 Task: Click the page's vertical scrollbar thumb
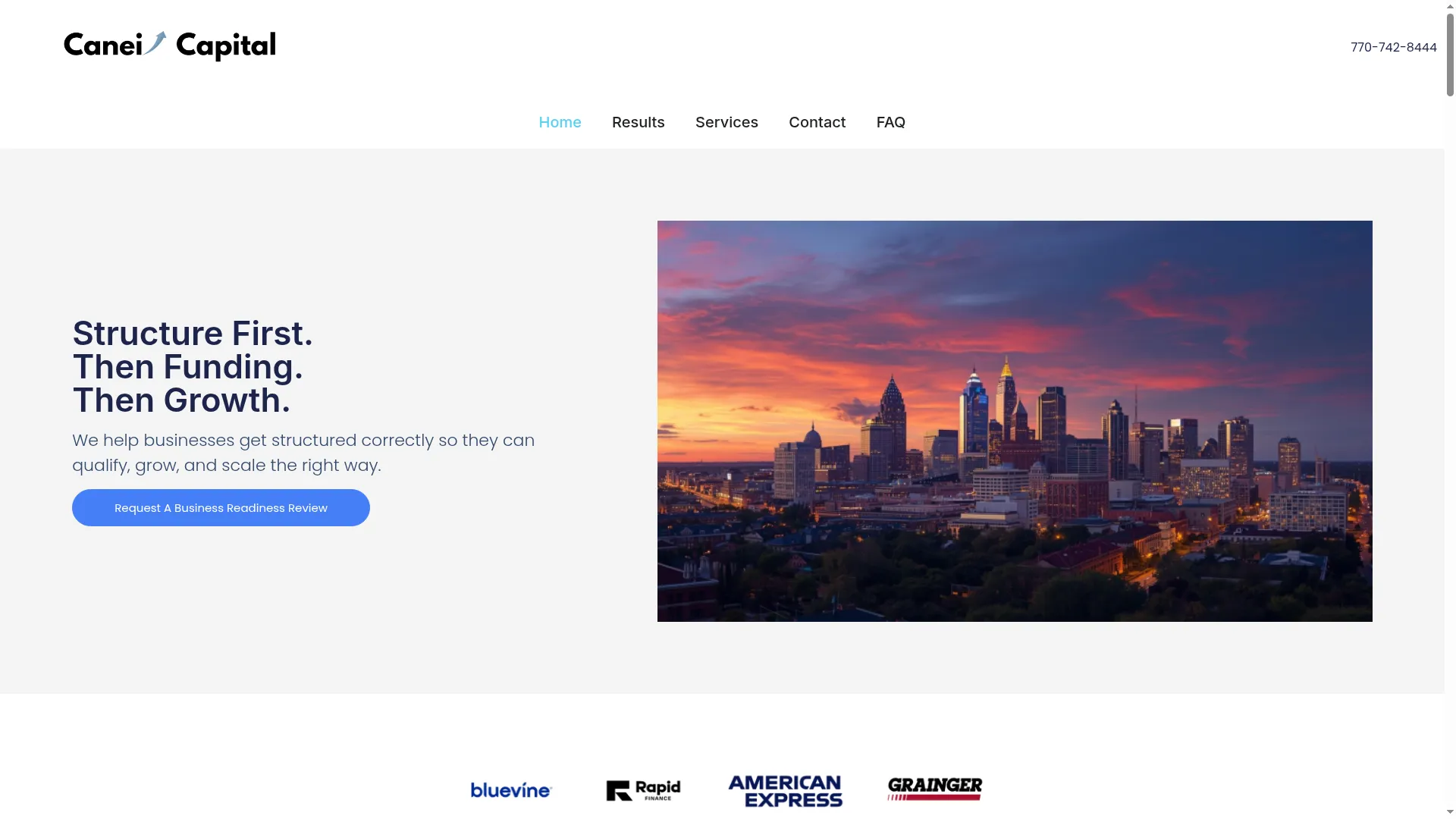1450,53
